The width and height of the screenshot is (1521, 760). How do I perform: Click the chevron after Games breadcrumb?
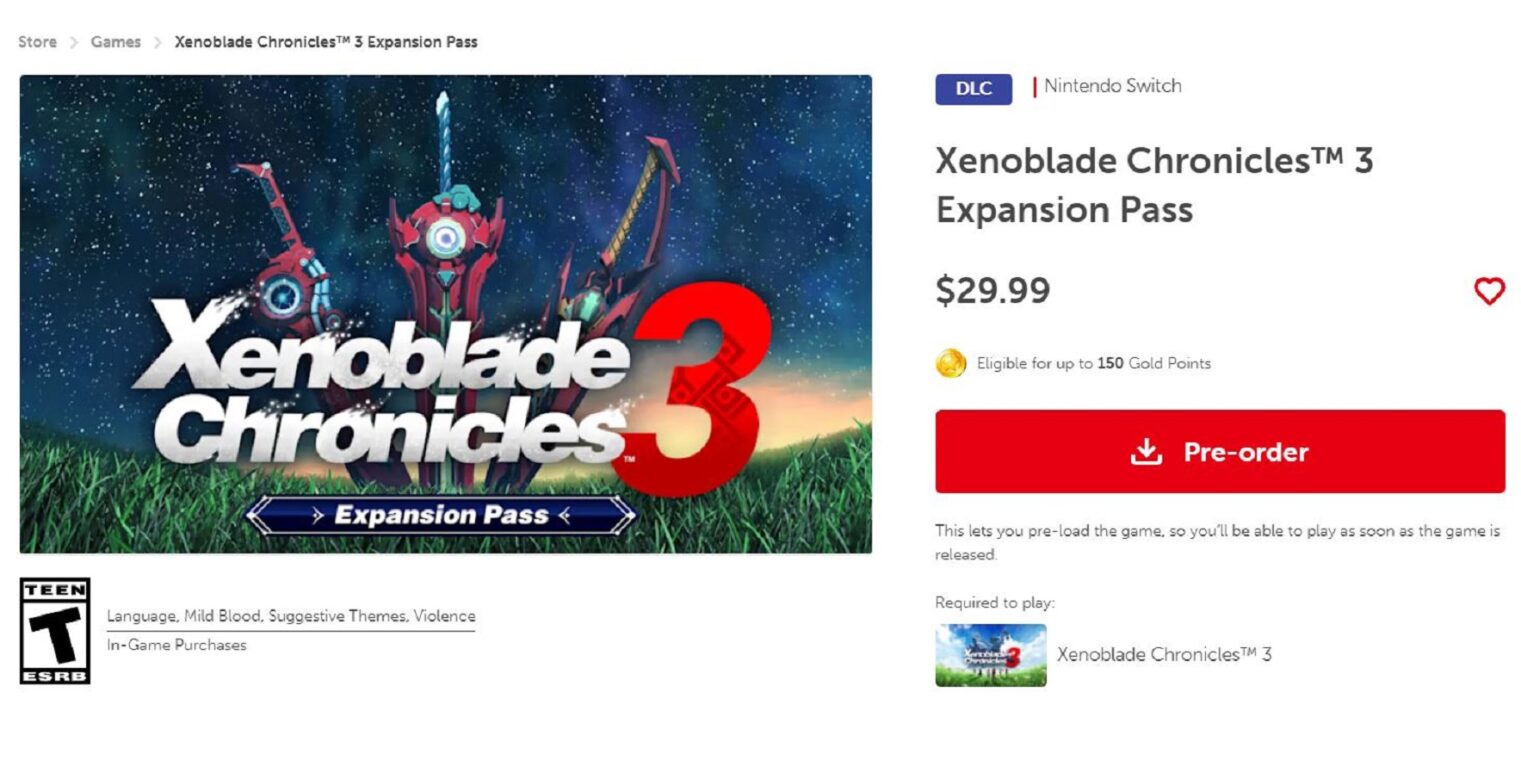(x=158, y=42)
